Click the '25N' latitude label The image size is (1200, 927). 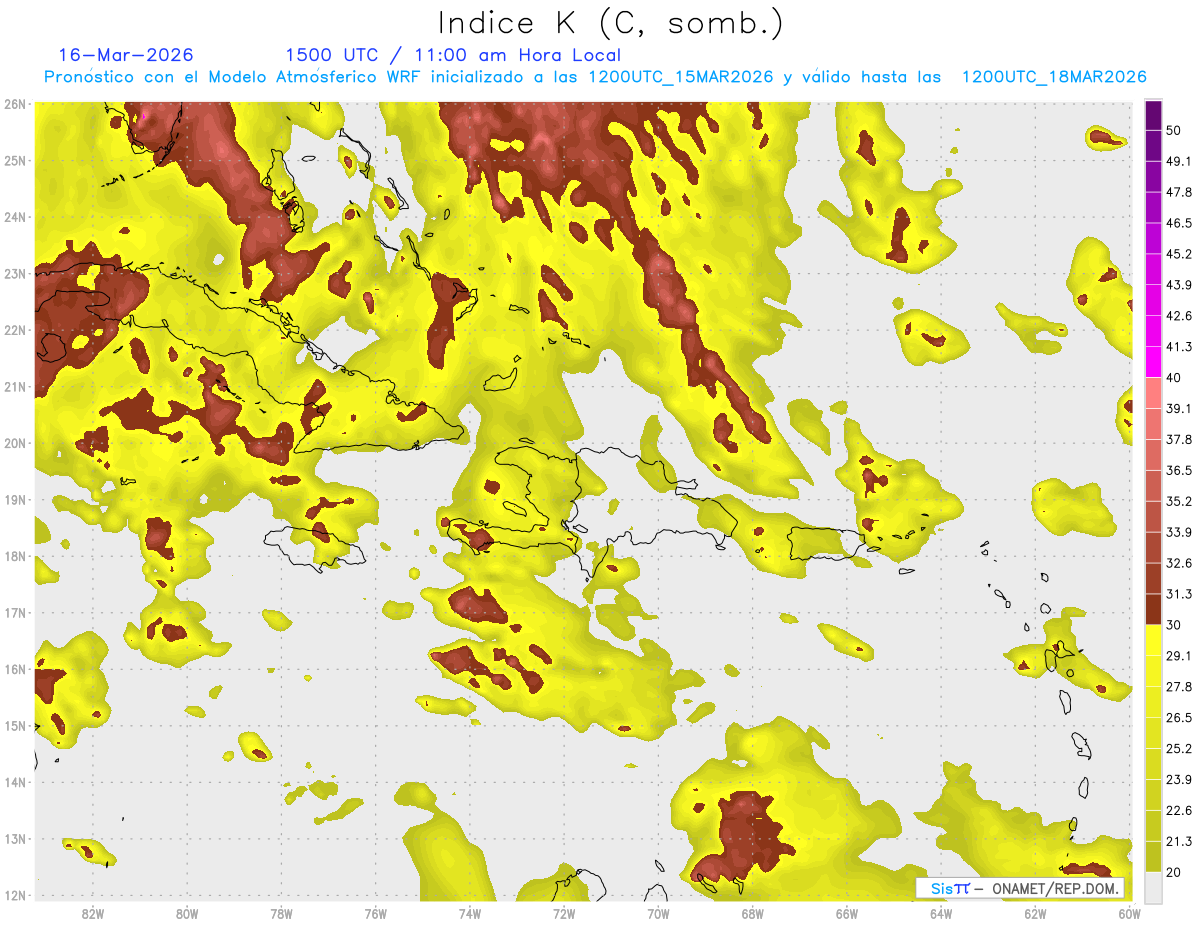[14, 161]
